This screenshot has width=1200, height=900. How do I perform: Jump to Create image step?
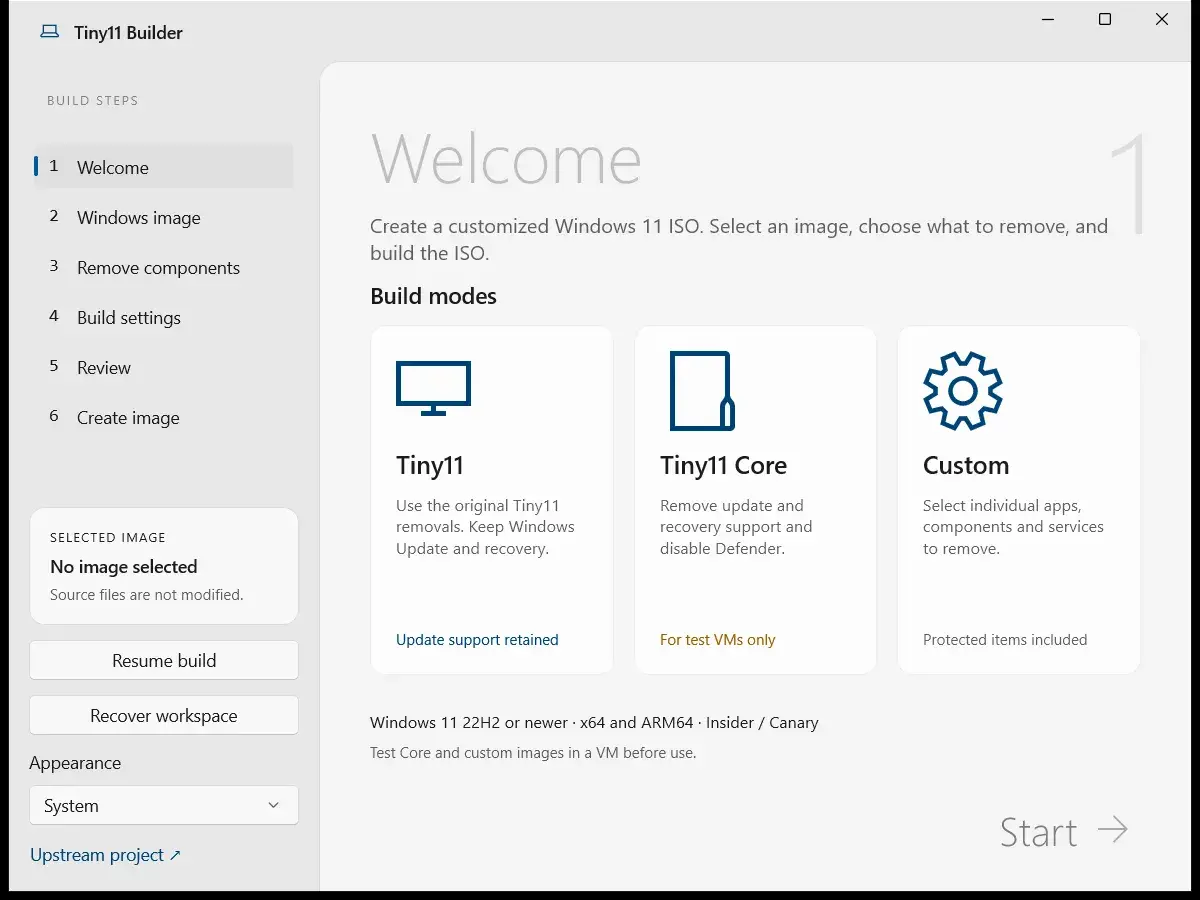(164, 417)
